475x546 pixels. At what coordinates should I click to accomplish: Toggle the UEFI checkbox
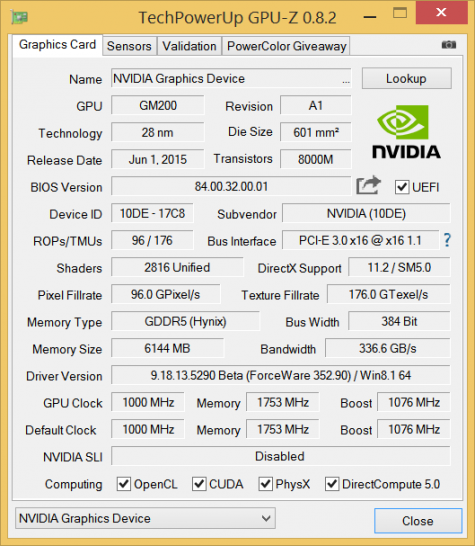tap(402, 187)
